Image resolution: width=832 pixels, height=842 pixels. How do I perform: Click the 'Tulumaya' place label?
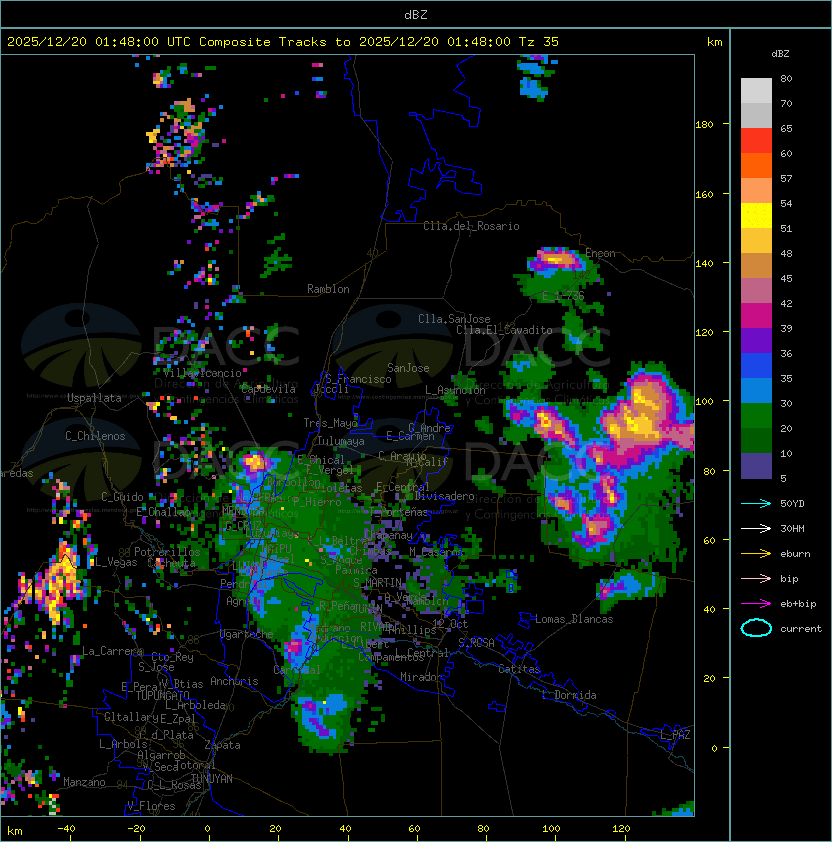pos(341,441)
